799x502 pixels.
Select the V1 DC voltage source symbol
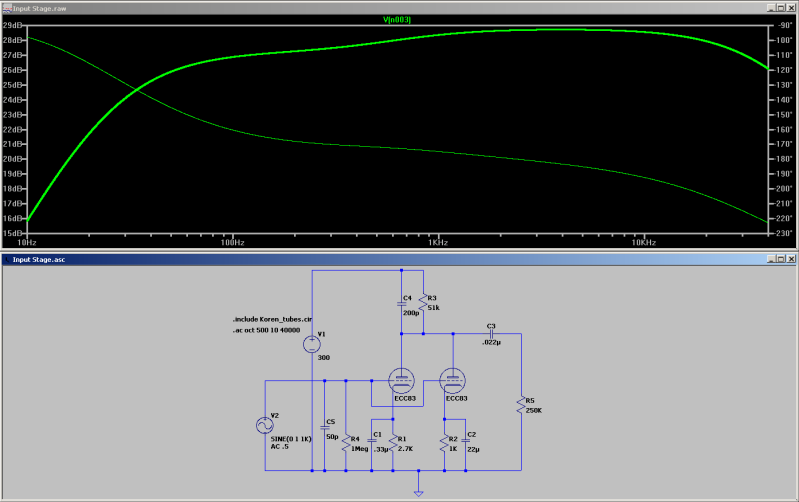(312, 345)
